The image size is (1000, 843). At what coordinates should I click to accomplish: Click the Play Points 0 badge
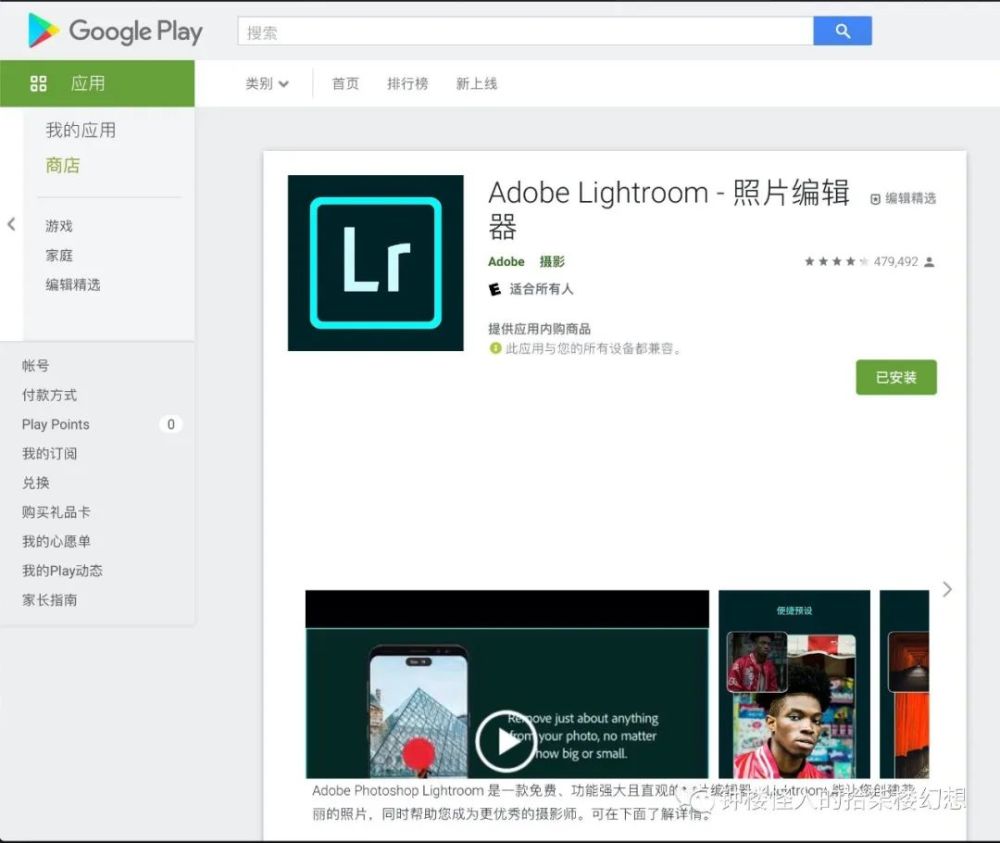point(170,424)
